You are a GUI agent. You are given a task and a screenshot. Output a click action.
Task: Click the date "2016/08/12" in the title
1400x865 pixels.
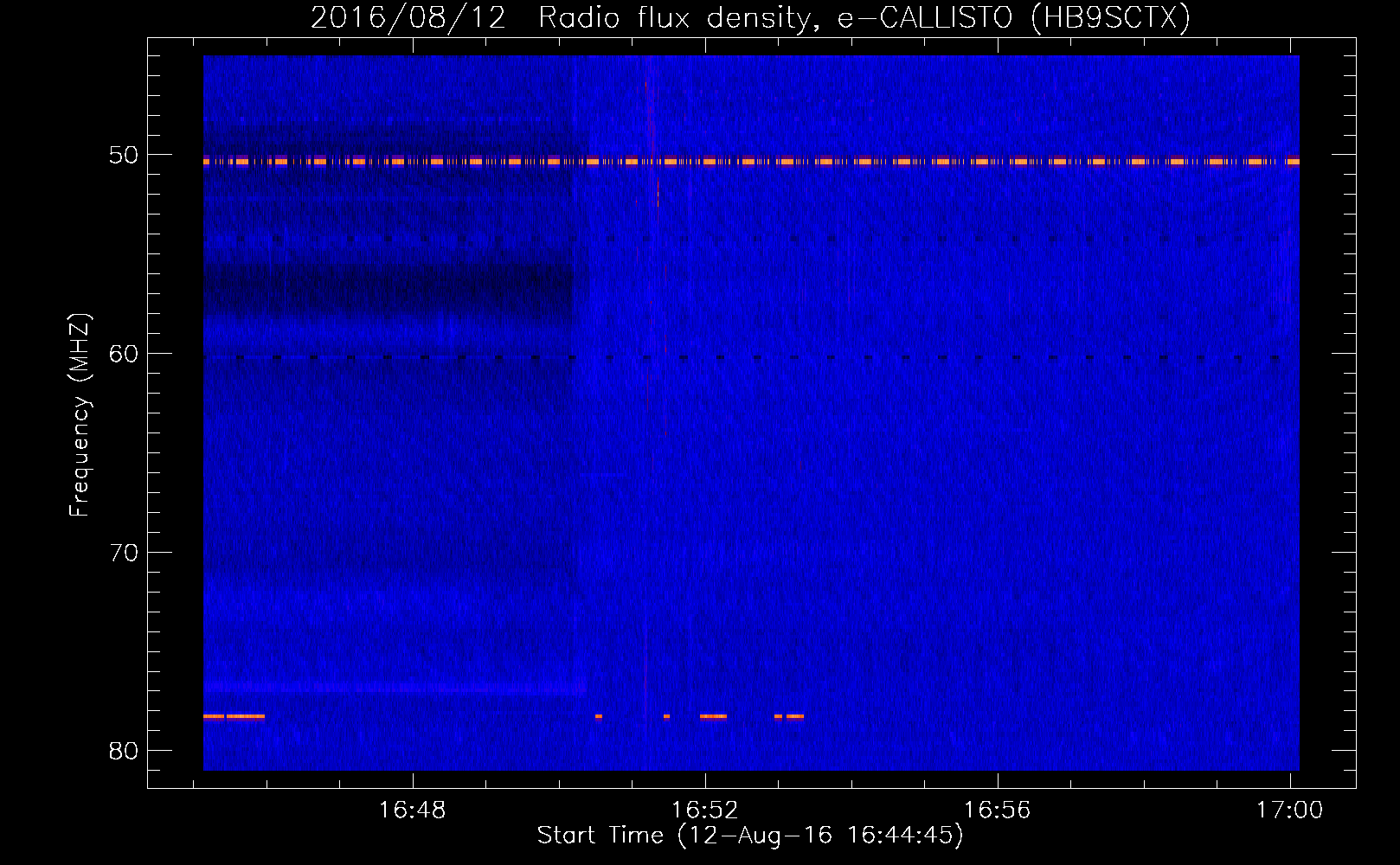point(408,17)
